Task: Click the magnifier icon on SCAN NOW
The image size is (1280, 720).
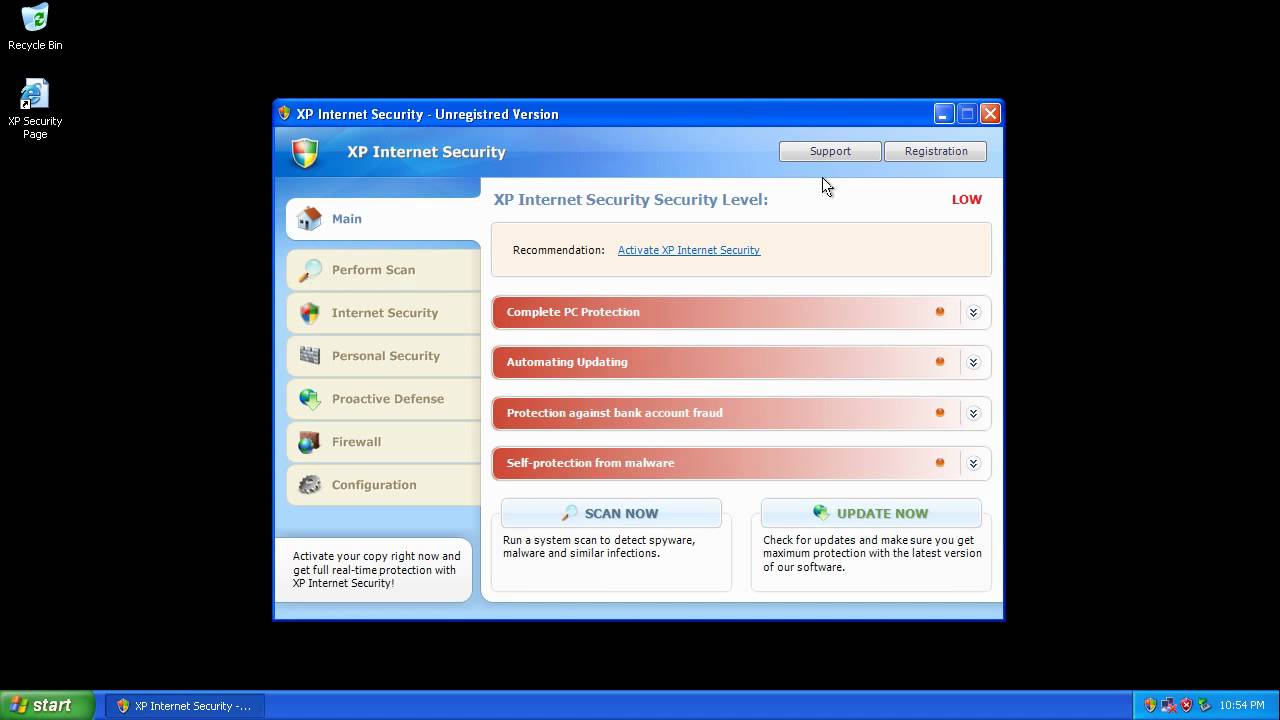Action: point(570,513)
